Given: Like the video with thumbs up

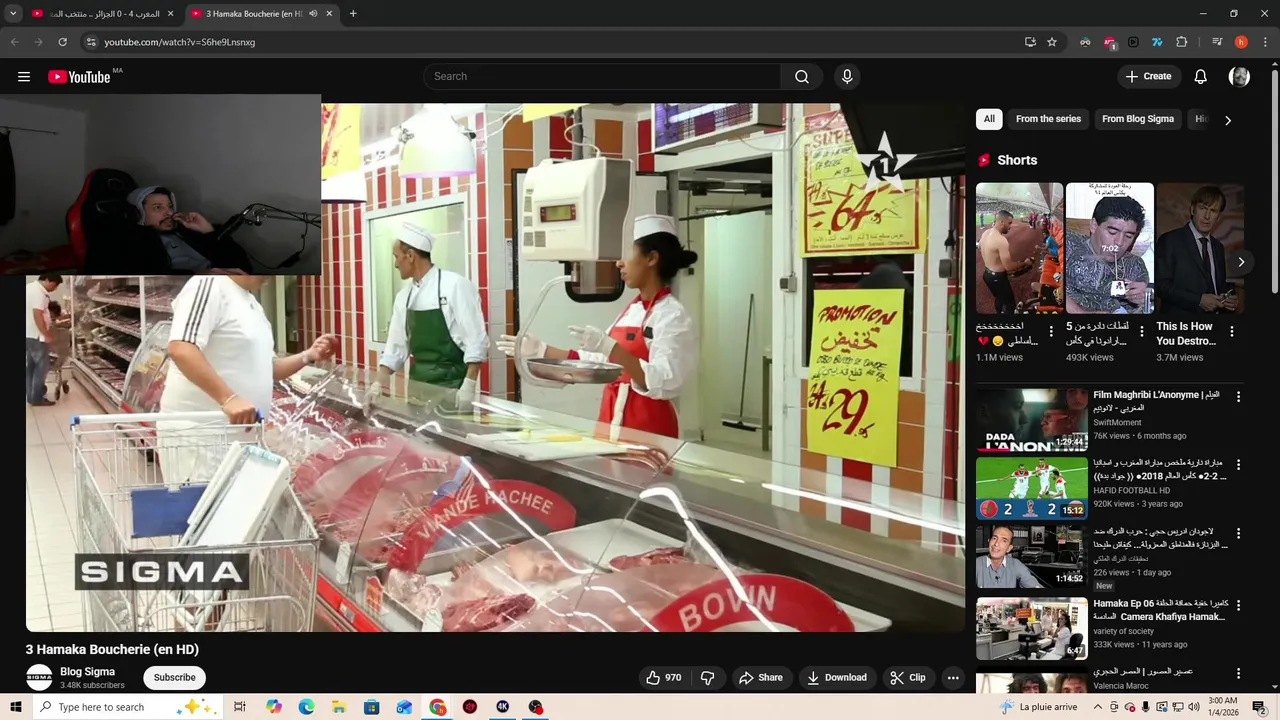Looking at the screenshot, I should click(663, 678).
